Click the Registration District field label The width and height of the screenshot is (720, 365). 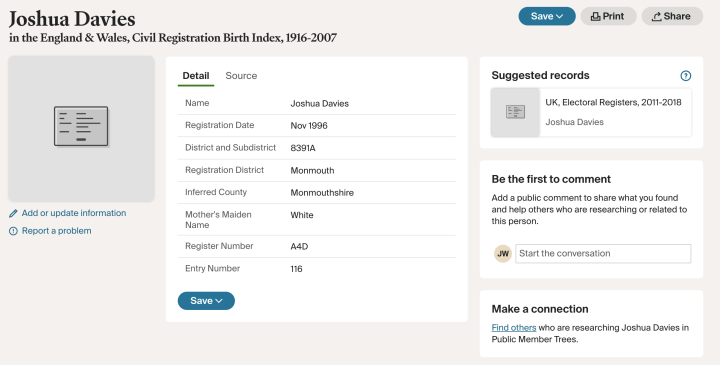point(225,170)
